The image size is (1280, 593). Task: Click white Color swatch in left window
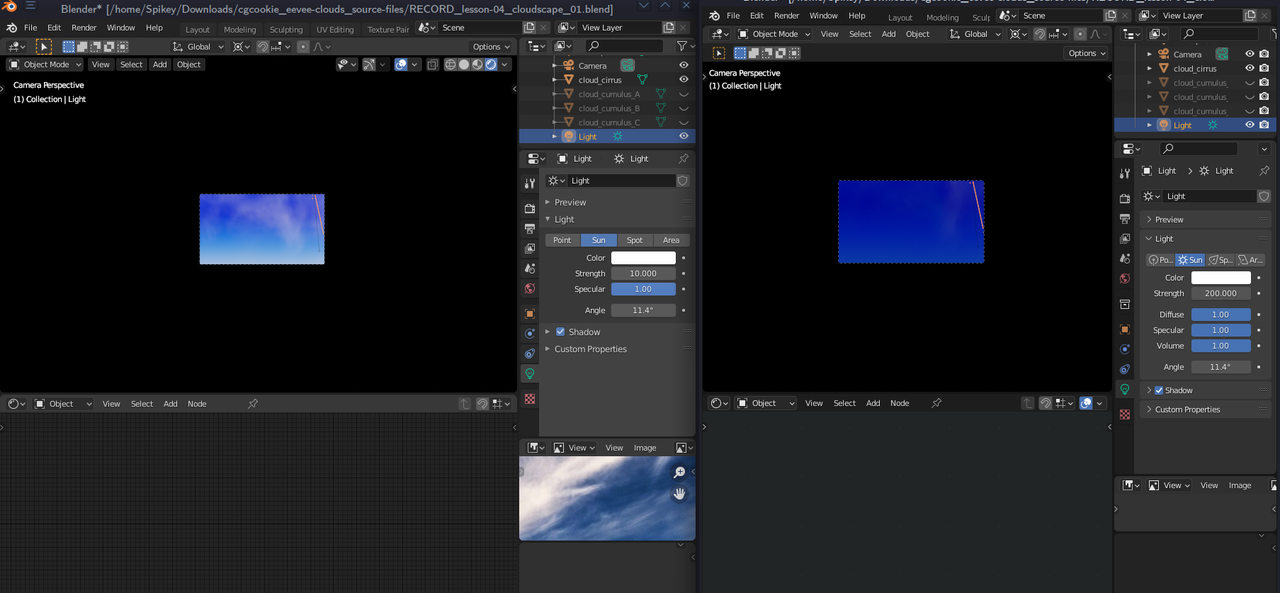(643, 258)
